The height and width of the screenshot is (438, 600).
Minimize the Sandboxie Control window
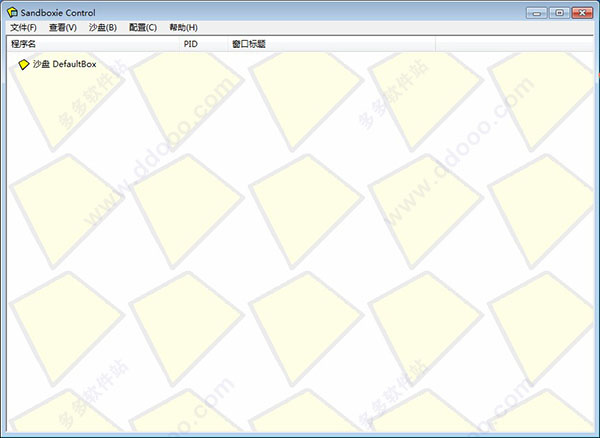(538, 11)
